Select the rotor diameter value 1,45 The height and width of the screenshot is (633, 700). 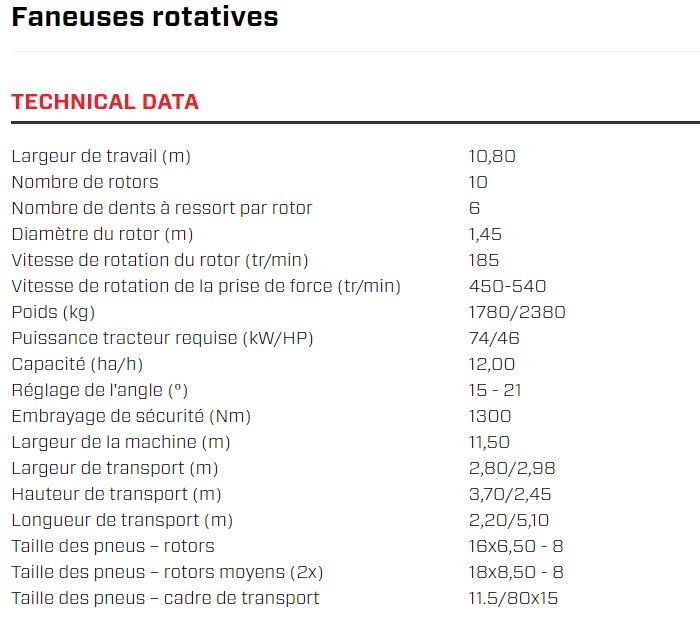(485, 234)
